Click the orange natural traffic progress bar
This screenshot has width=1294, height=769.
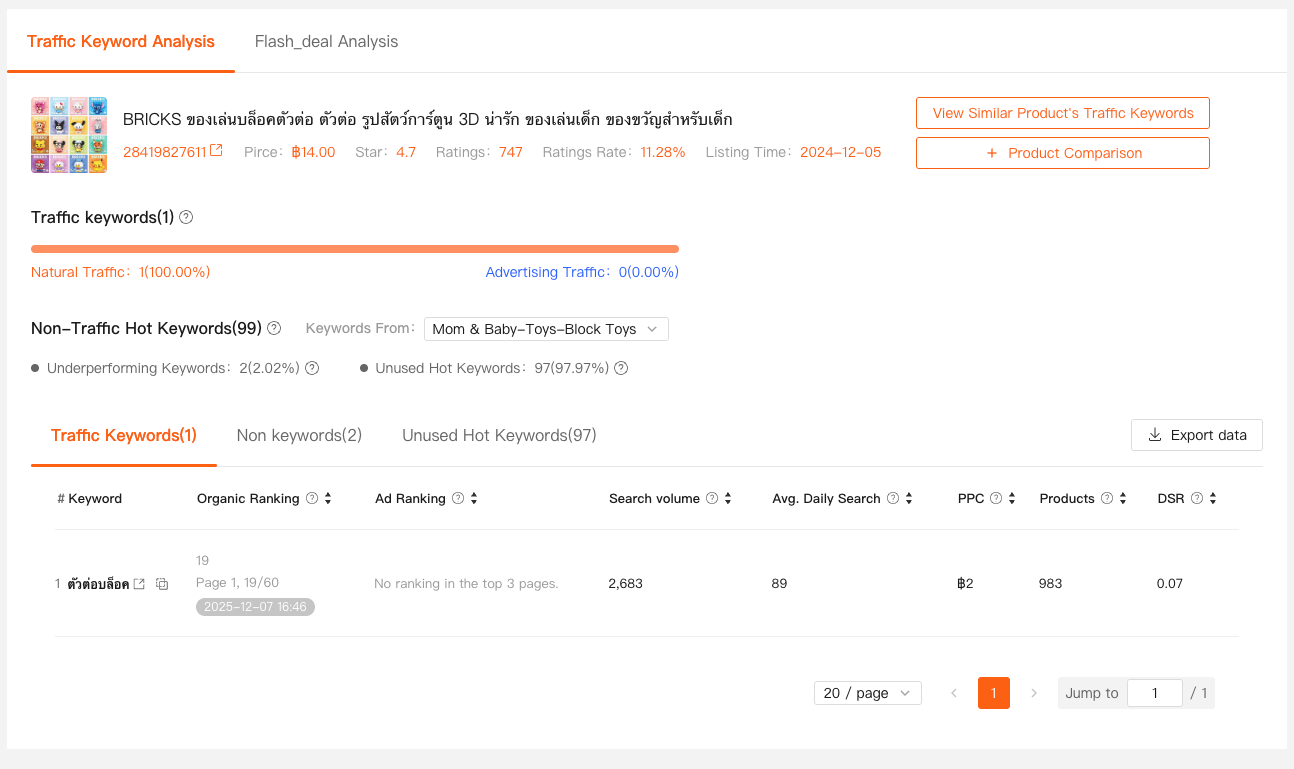[354, 249]
